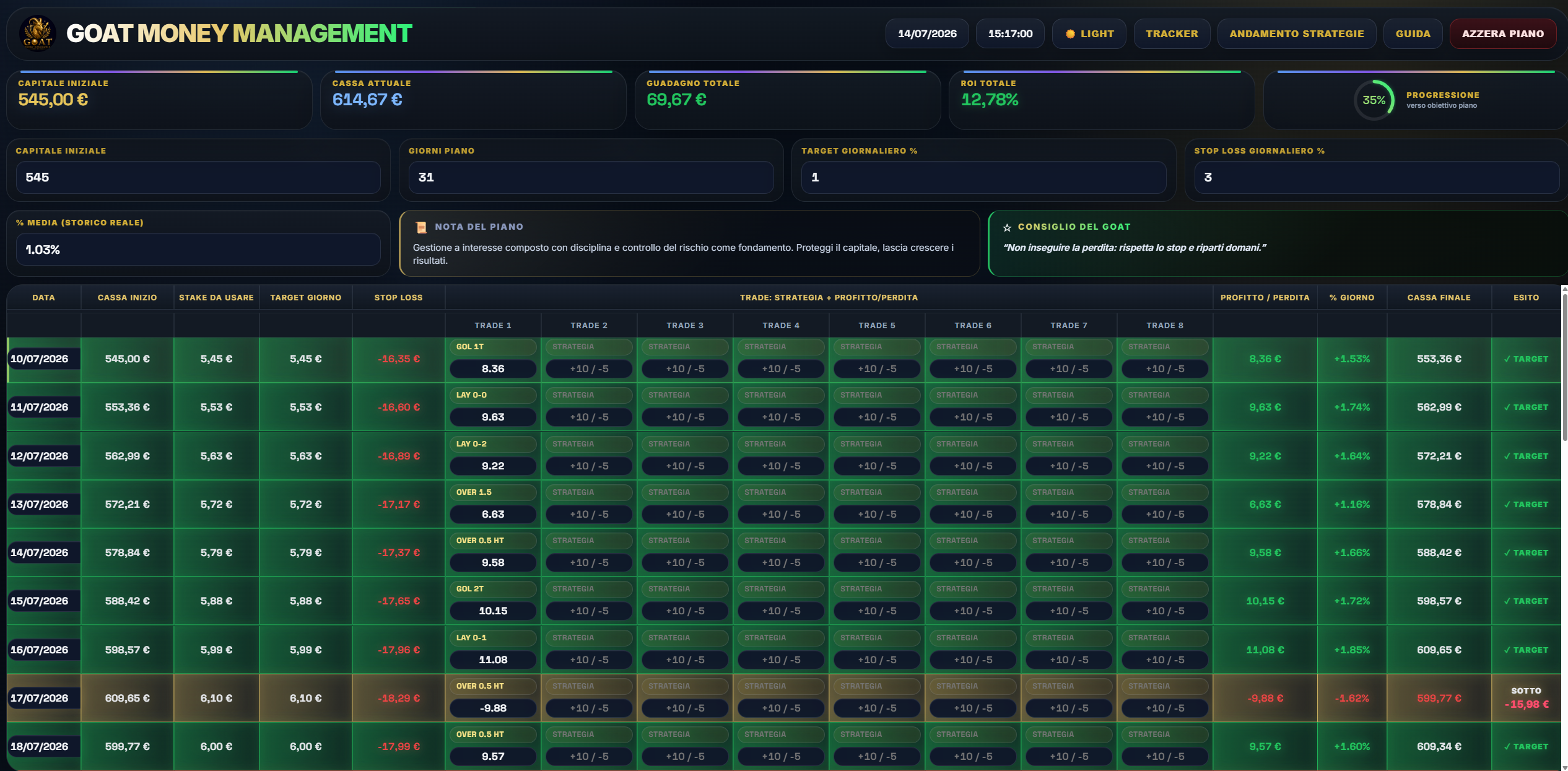Open Trade 5 STRATEGIA dropdown on 14/07/2026
Viewport: 1568px width, 771px height.
(x=877, y=541)
